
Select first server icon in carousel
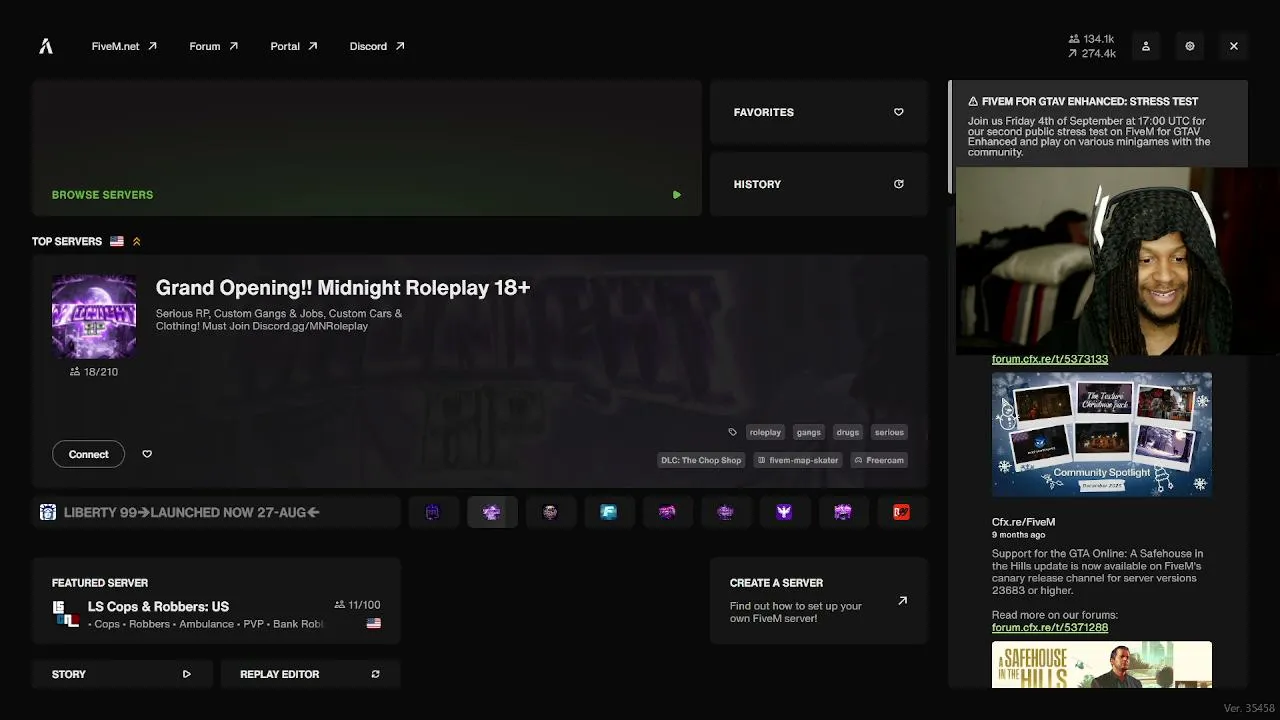432,512
